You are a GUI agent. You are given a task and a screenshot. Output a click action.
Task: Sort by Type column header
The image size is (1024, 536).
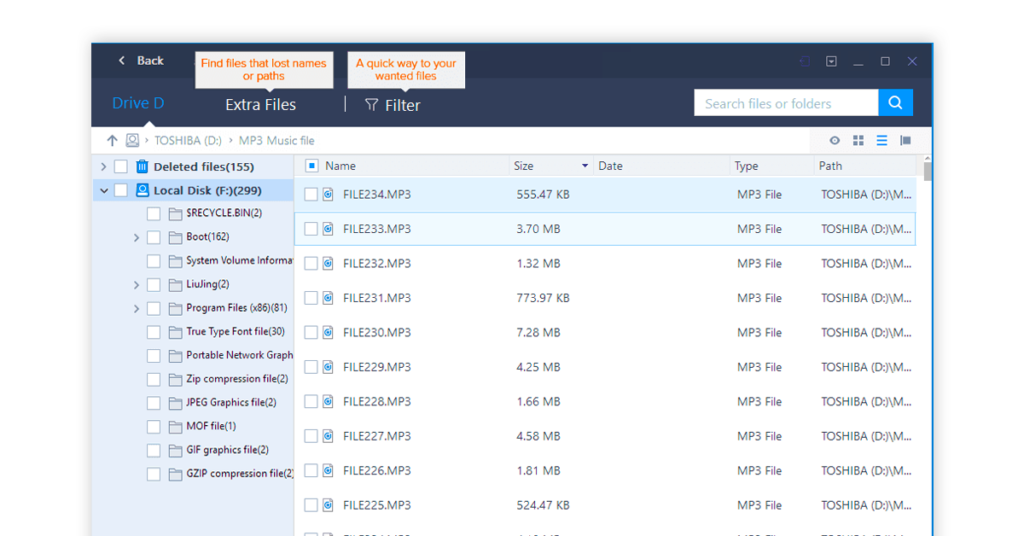[746, 166]
